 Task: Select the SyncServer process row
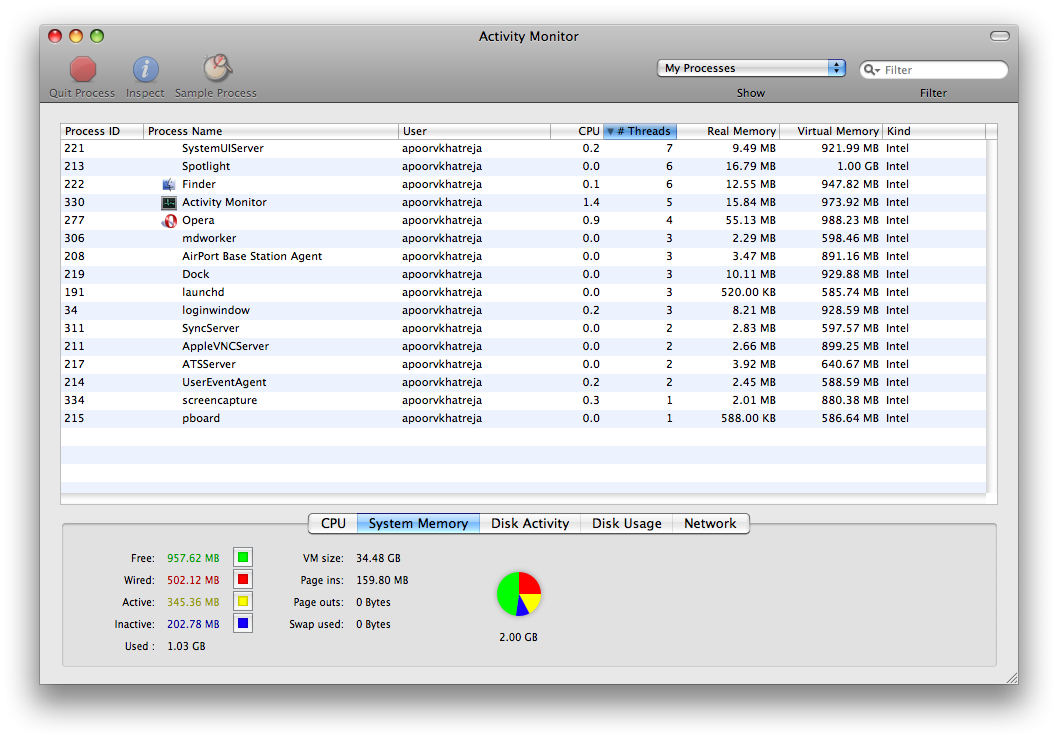(523, 329)
